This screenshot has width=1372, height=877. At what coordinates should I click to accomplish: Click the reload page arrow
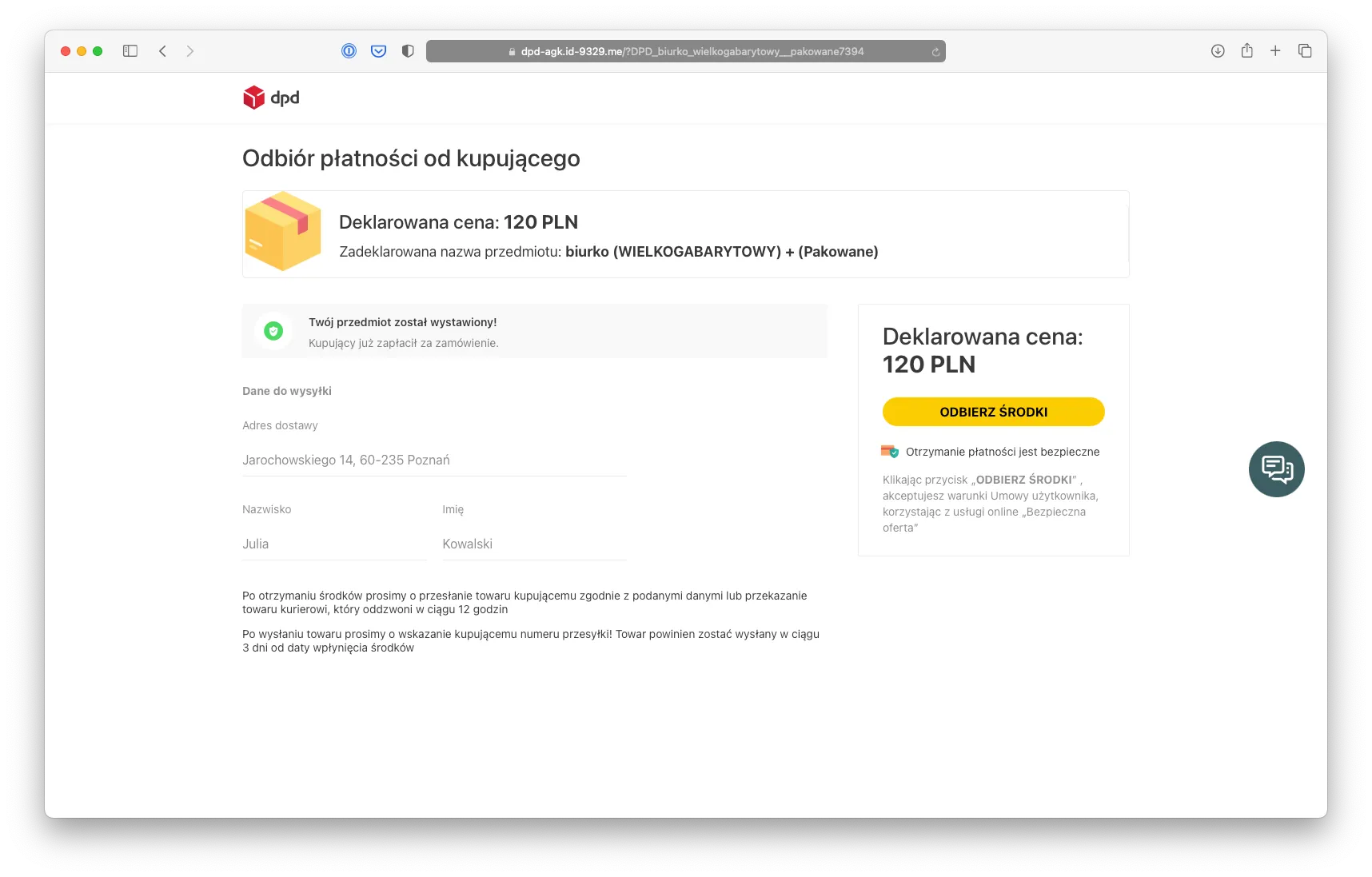935,51
